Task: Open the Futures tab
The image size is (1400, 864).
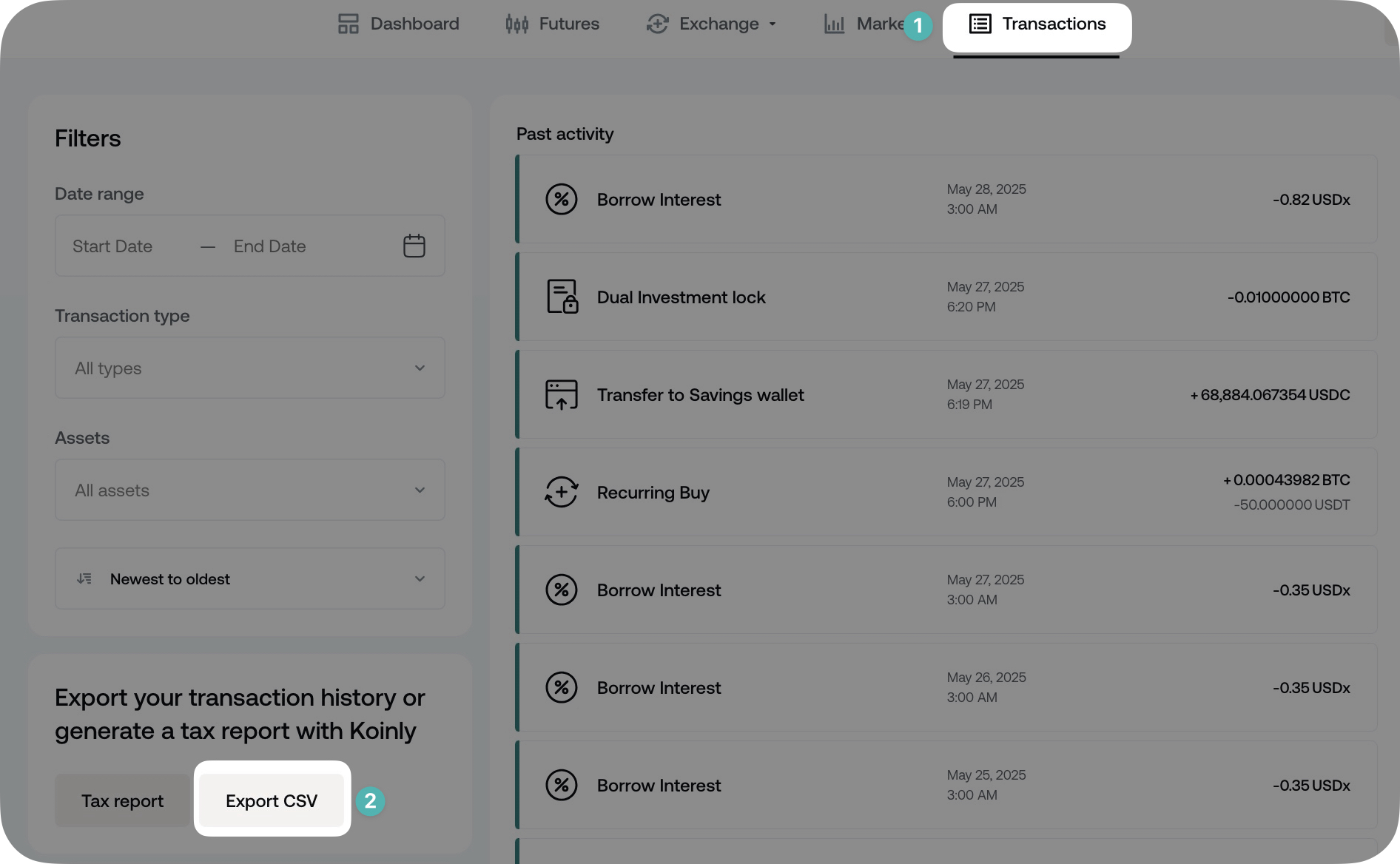Action: coord(552,24)
